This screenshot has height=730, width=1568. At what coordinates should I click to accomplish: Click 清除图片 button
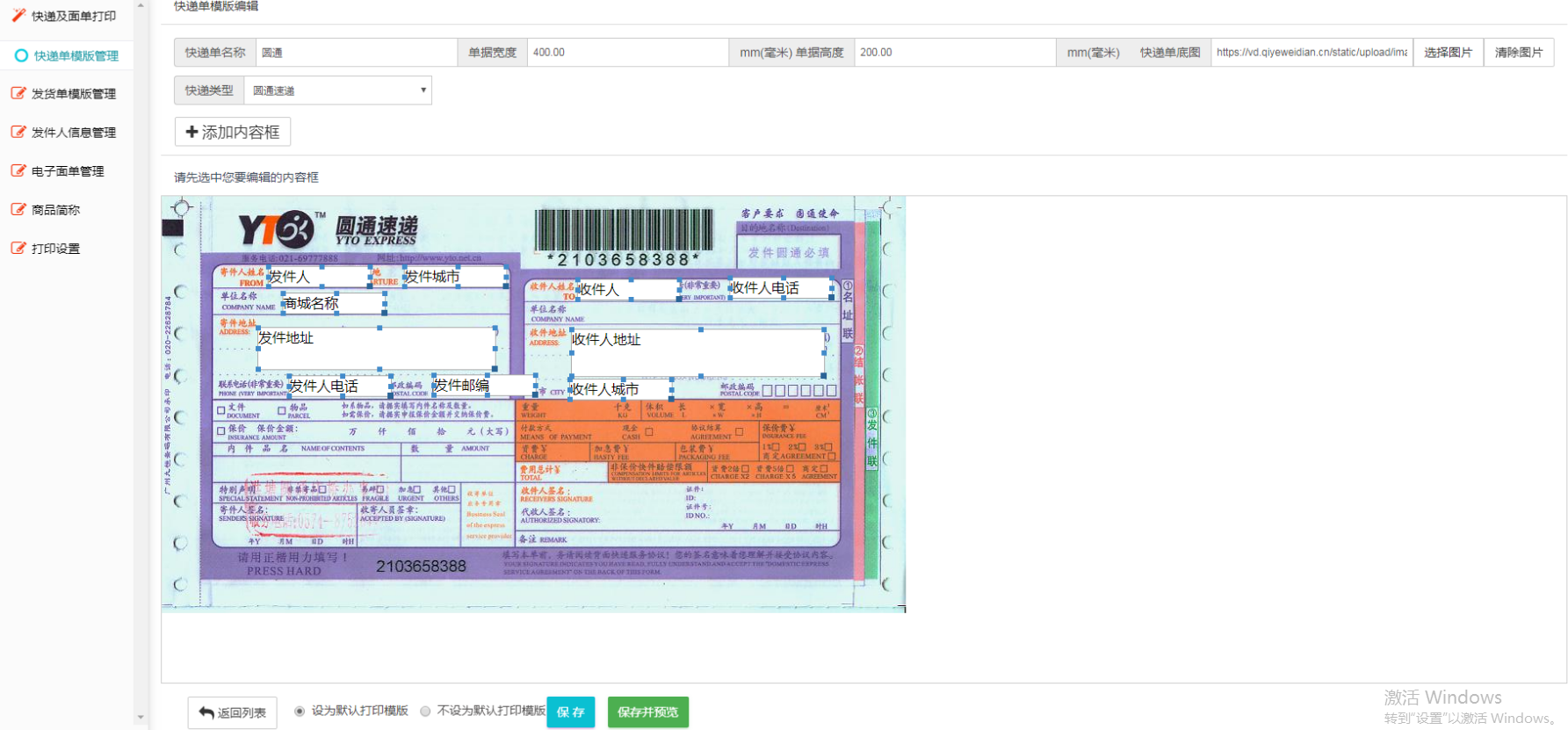[x=1519, y=53]
